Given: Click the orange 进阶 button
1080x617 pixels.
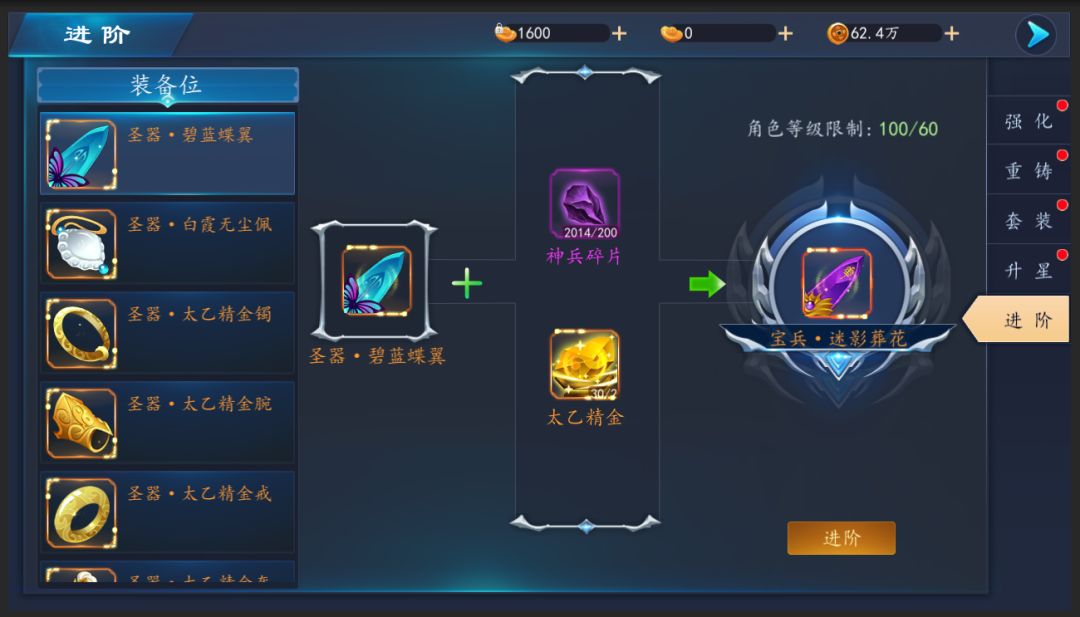Looking at the screenshot, I should (841, 538).
